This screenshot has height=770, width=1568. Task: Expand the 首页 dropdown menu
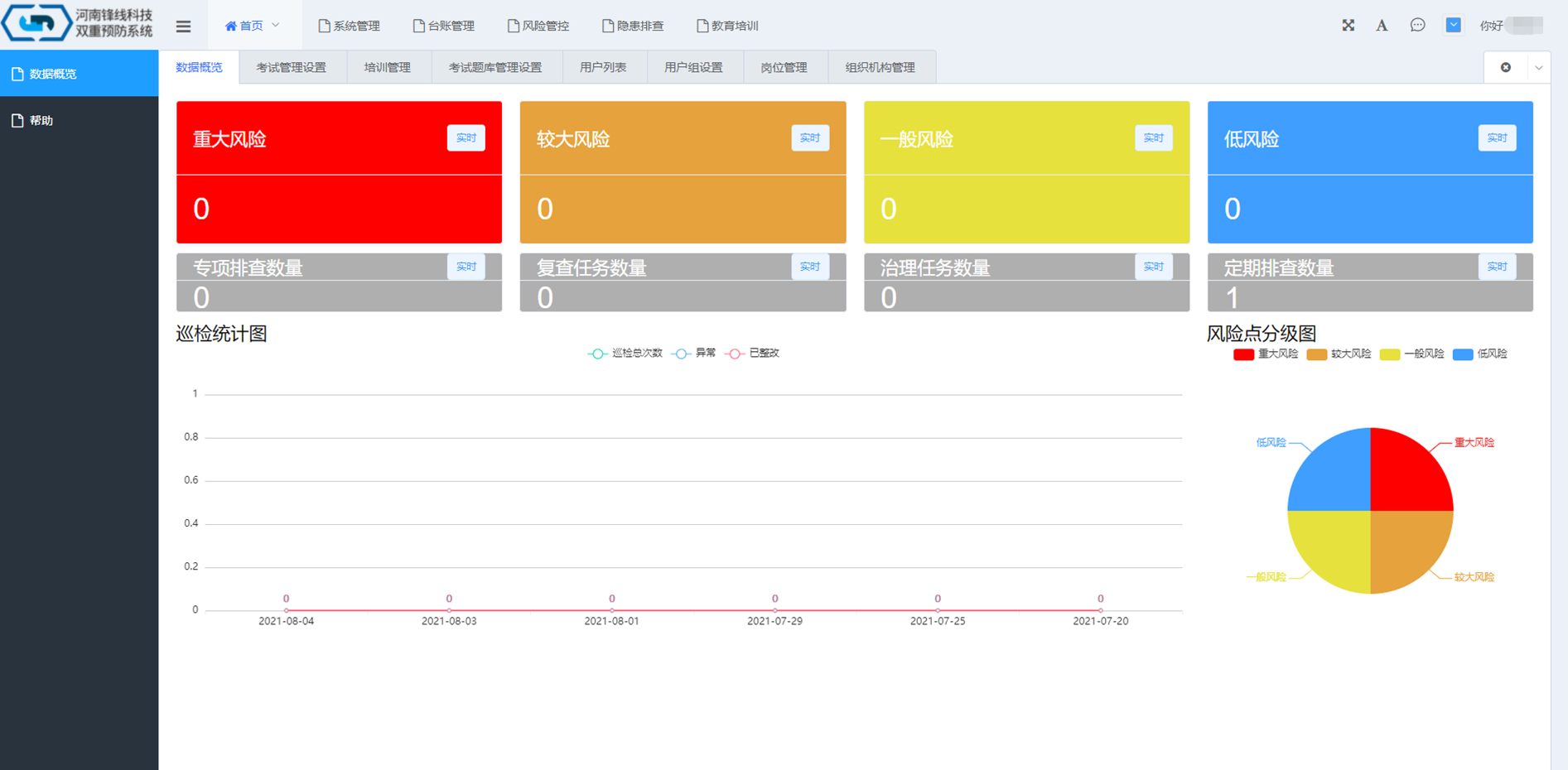(253, 26)
